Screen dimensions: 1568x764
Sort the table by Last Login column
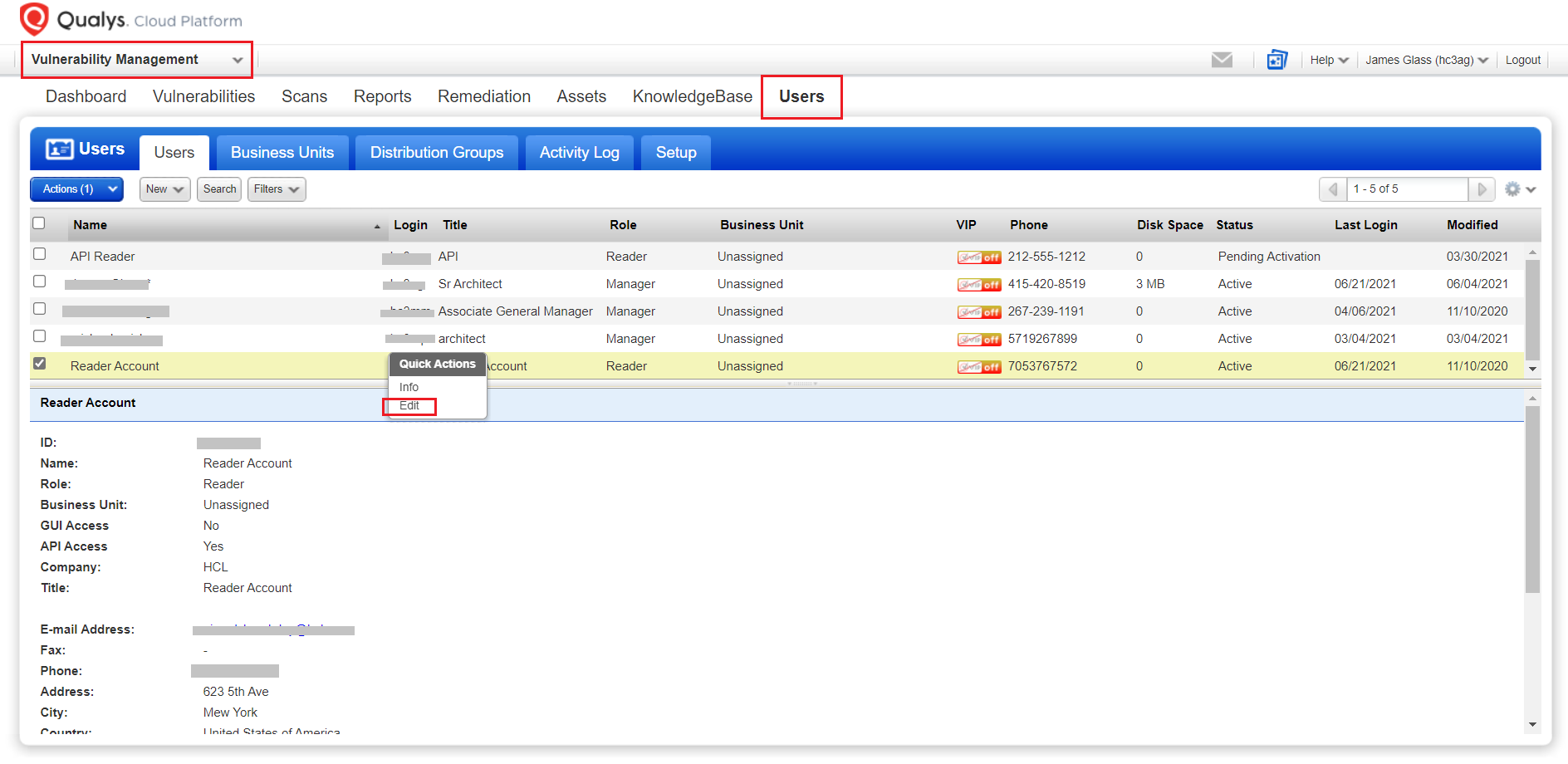click(1366, 225)
